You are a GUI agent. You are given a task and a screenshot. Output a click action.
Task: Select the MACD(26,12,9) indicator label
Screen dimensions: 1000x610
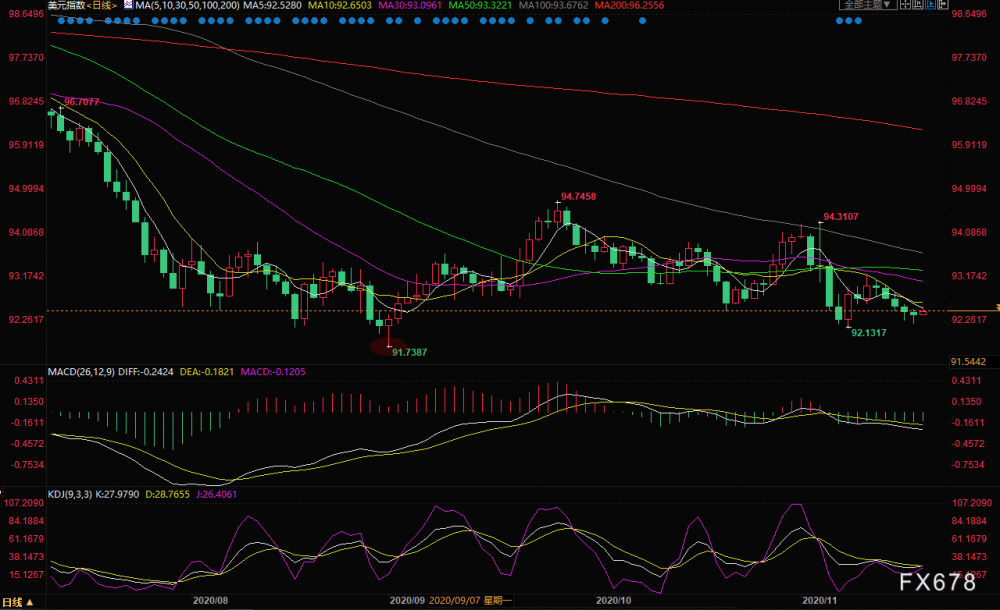pyautogui.click(x=81, y=371)
